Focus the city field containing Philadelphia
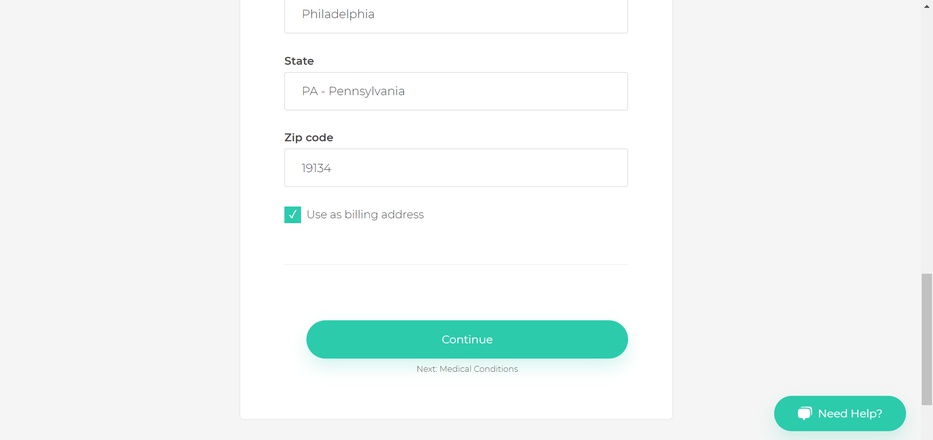The image size is (933, 440). pos(456,14)
